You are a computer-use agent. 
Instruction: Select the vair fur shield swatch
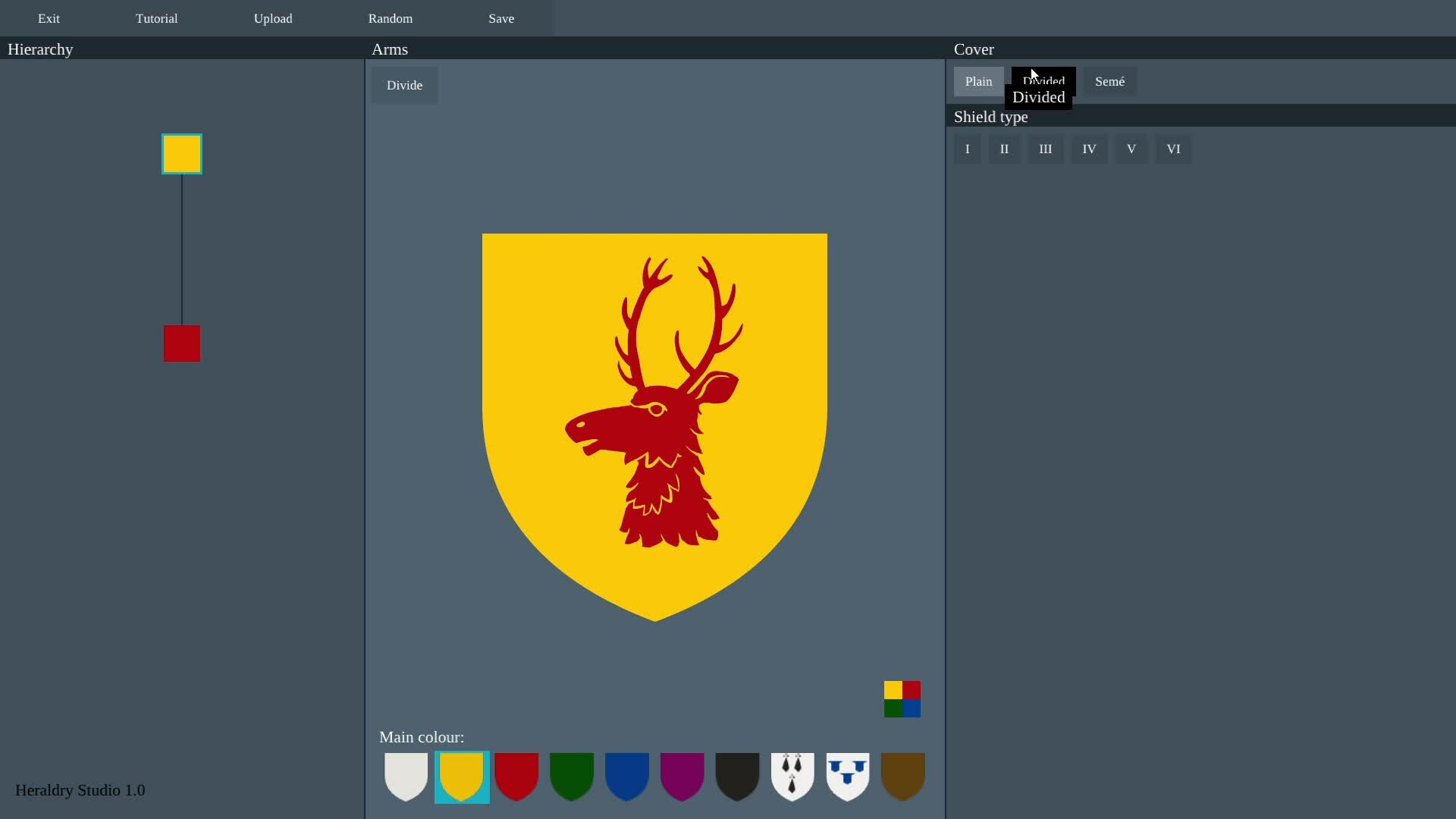click(x=847, y=776)
